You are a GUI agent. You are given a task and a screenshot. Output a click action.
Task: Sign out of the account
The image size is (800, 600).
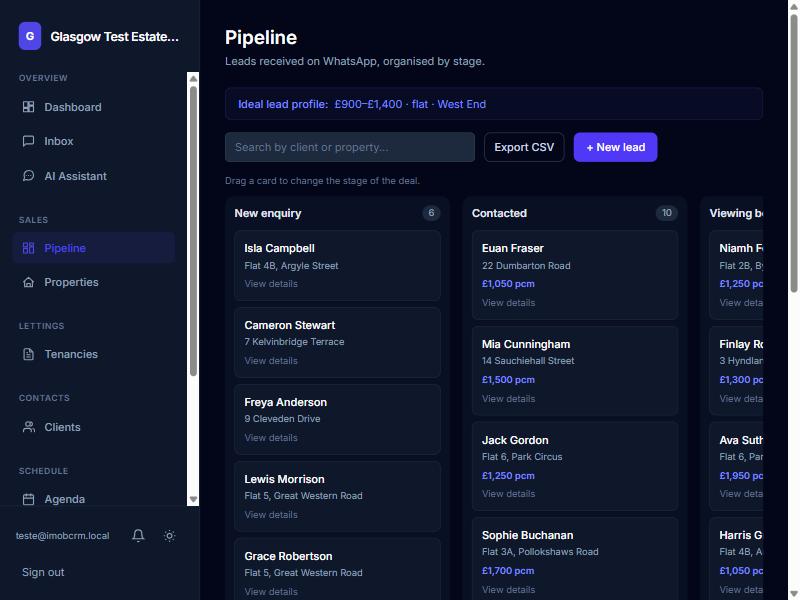click(x=43, y=572)
